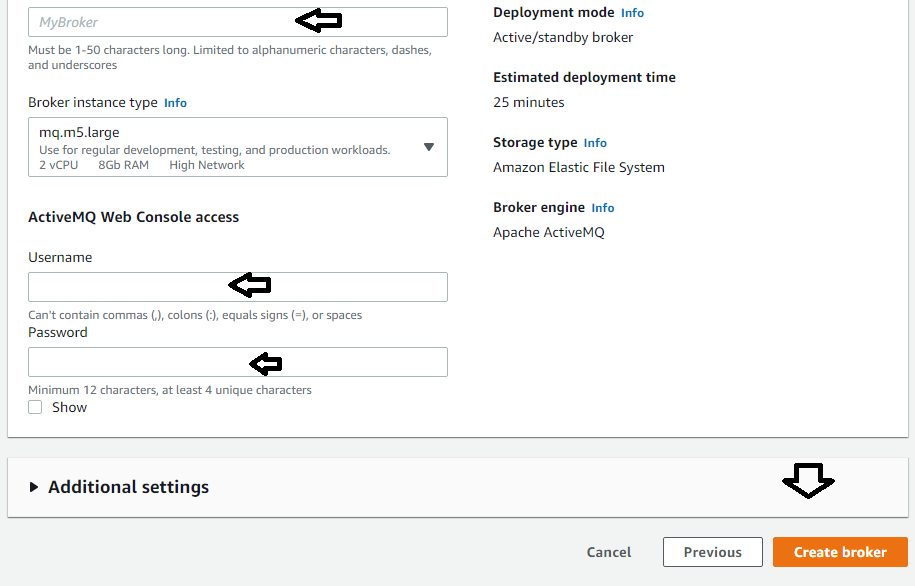This screenshot has height=586, width=915.
Task: Open Deployment mode Info
Action: pyautogui.click(x=632, y=12)
